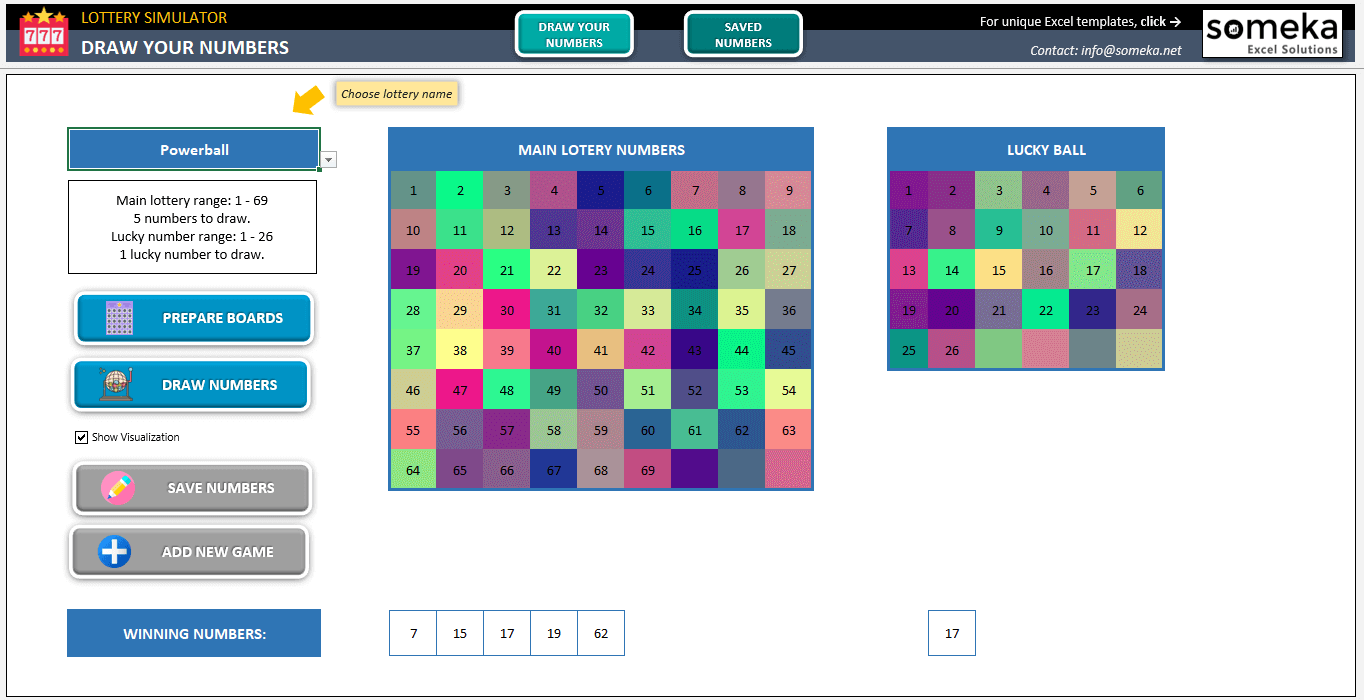1364x700 pixels.
Task: Click lucky ball number 25 cell
Action: click(x=908, y=350)
